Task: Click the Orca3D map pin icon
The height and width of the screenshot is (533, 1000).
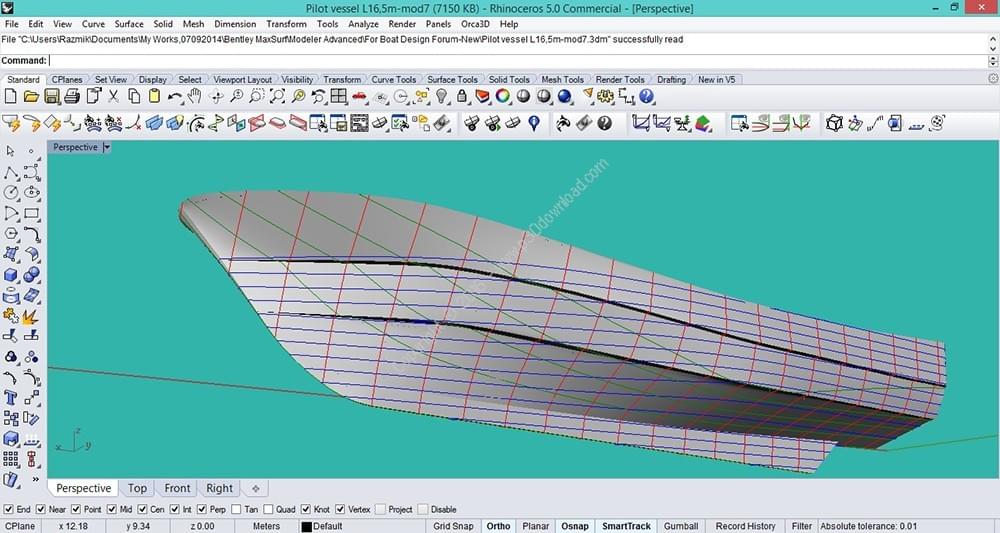Action: pos(534,122)
